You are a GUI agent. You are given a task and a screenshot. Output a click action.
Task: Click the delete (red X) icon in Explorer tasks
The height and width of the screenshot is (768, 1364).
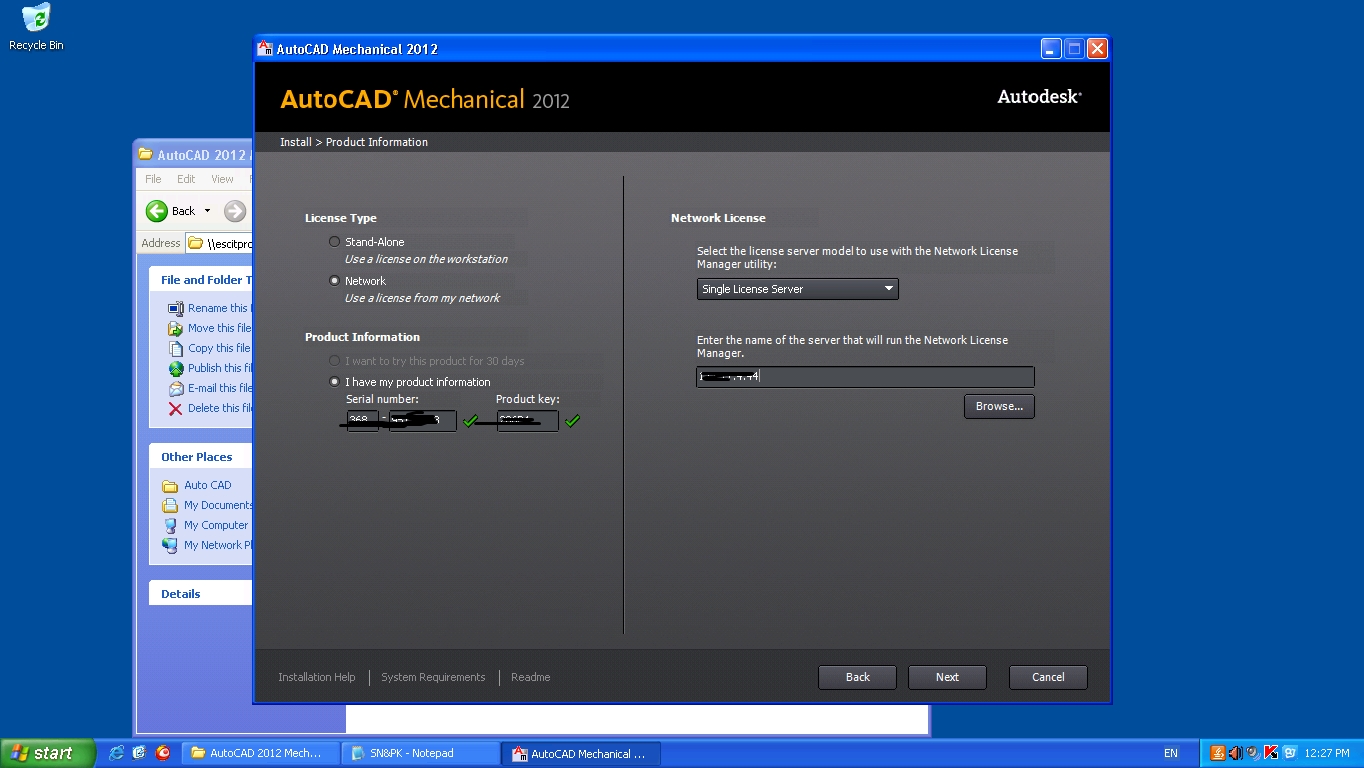click(176, 408)
